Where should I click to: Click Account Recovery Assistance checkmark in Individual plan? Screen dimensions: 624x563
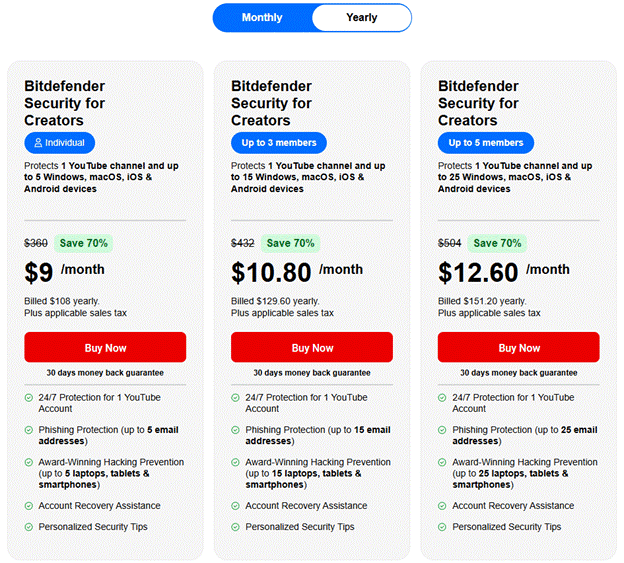click(29, 506)
